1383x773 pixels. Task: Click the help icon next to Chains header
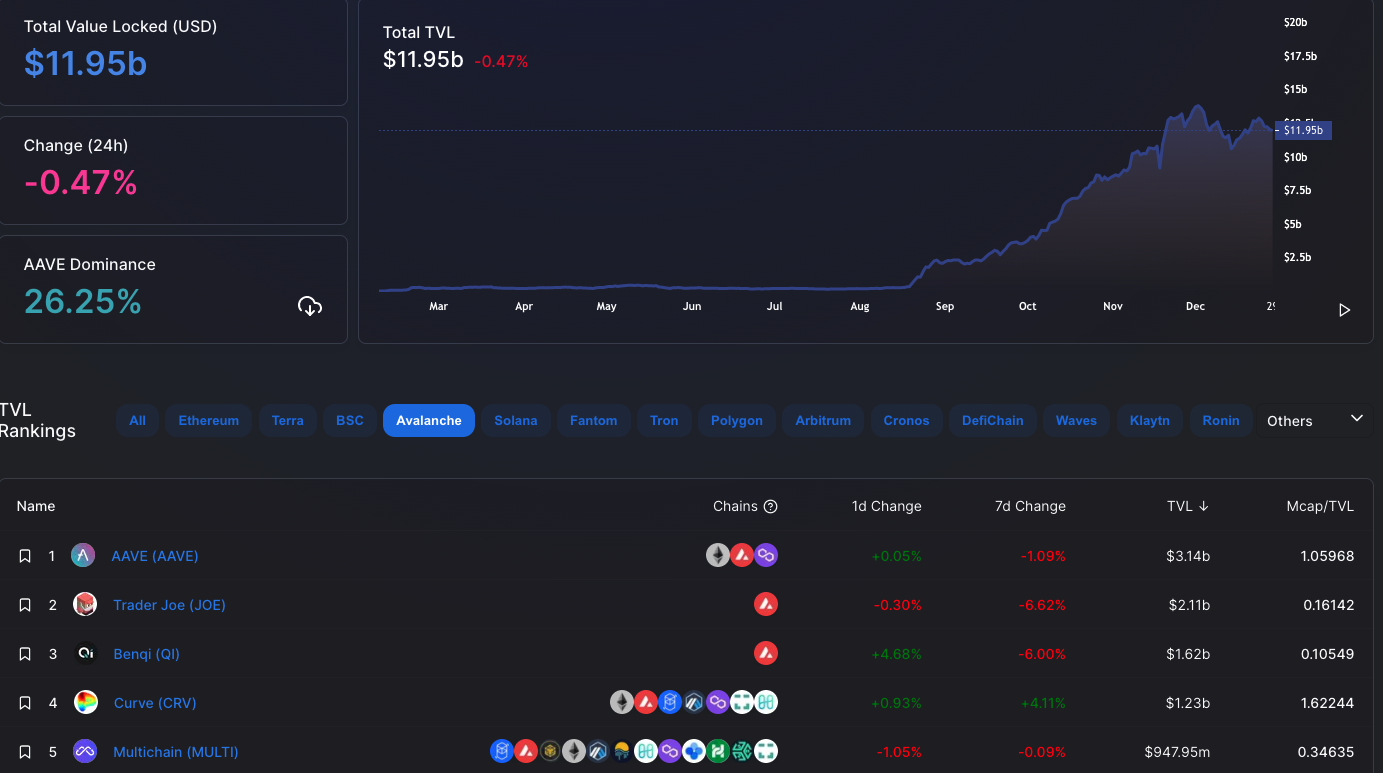pos(770,506)
